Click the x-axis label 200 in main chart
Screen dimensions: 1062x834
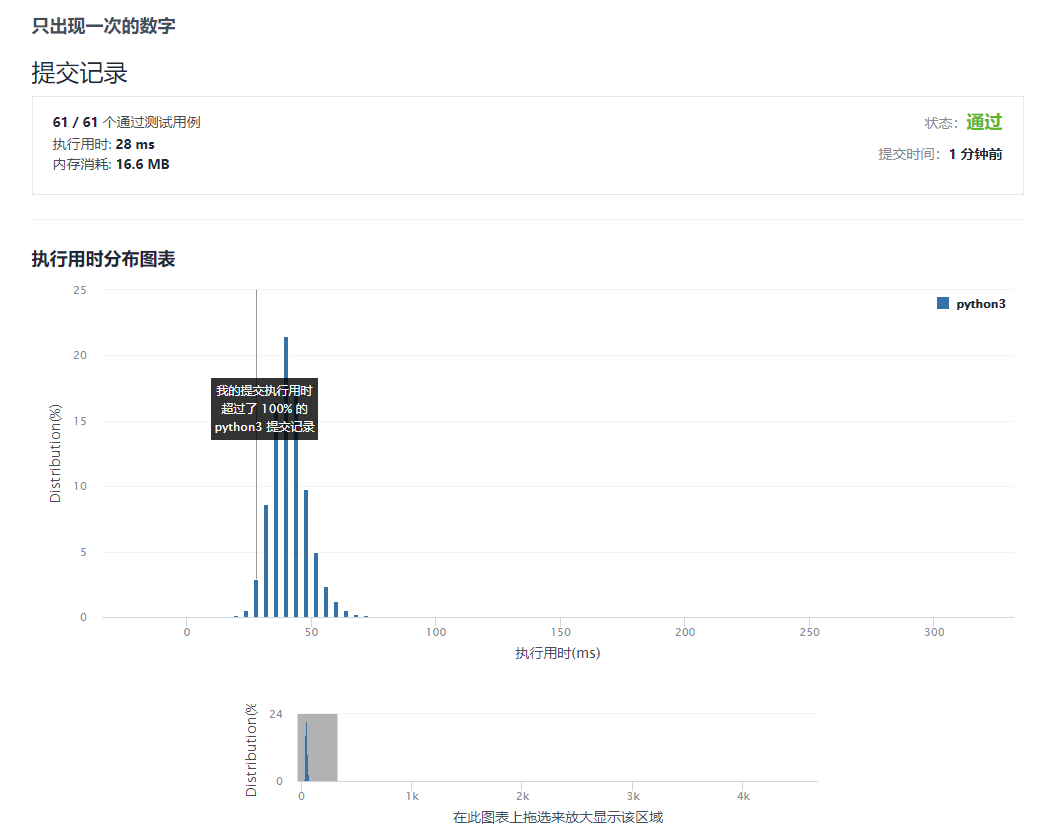(x=685, y=632)
